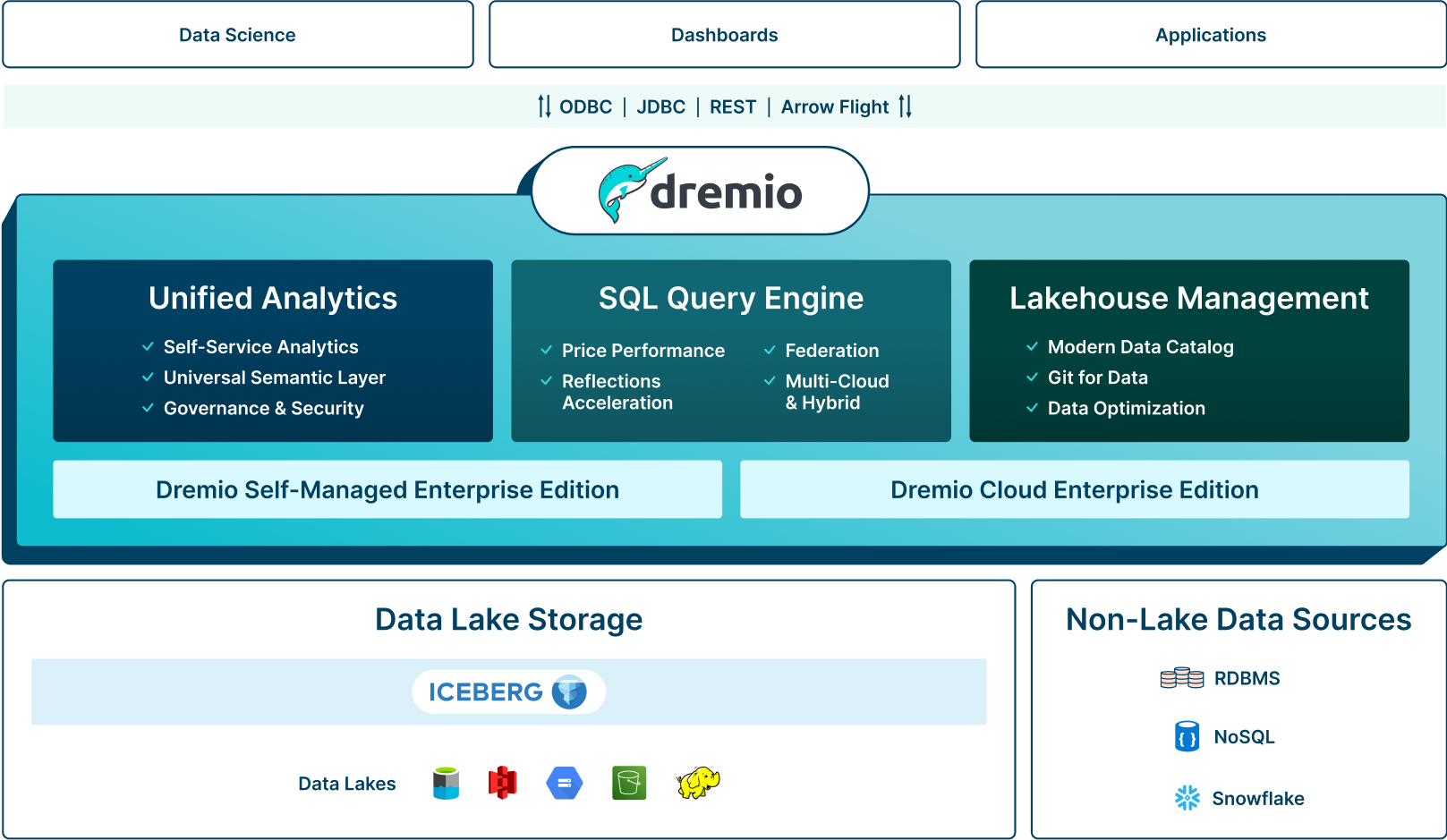The width and height of the screenshot is (1447, 840).
Task: Click the Multi-Cloud & Hybrid text
Action: pos(838,392)
